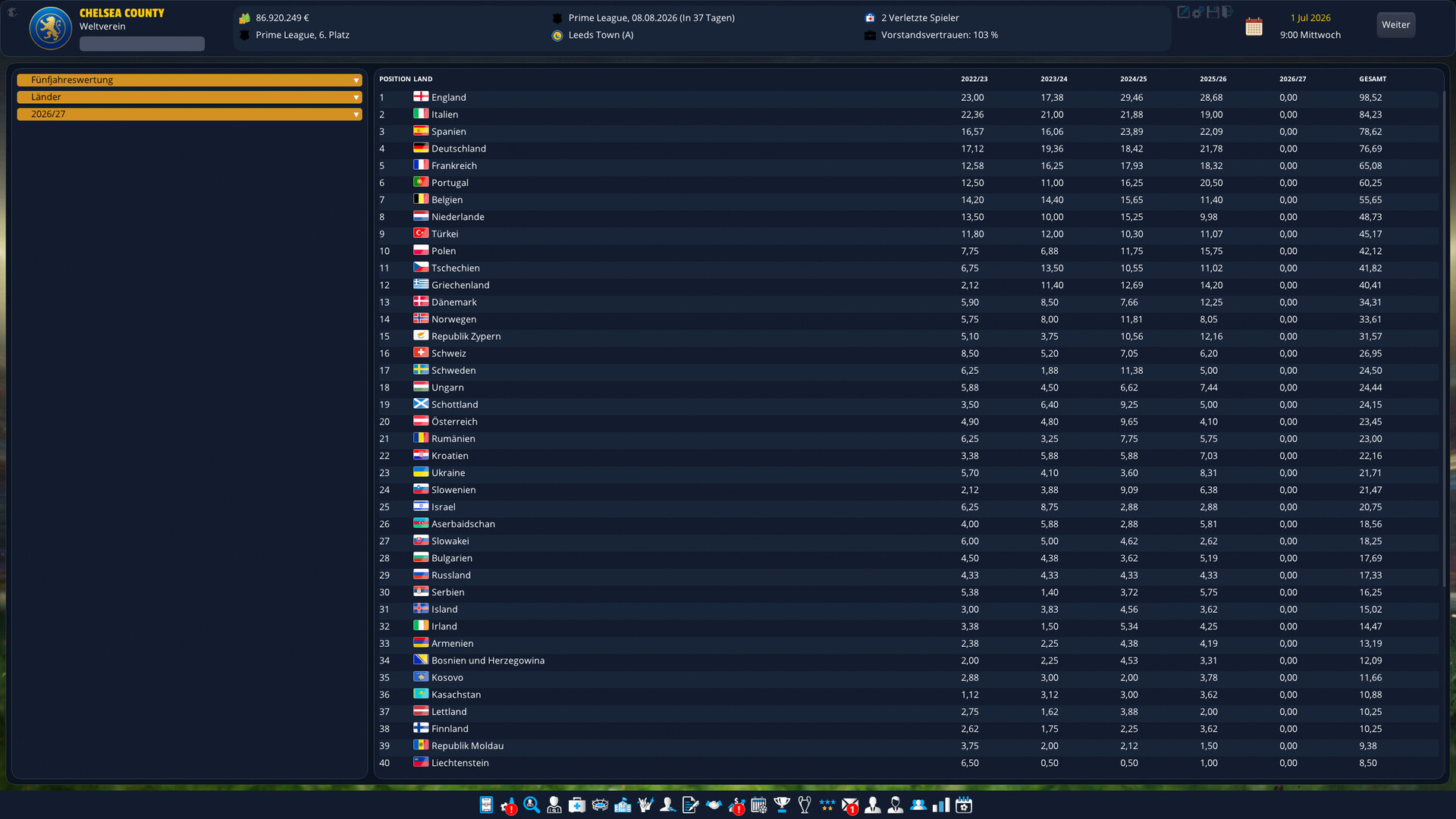Screen dimensions: 1456x819
Task: Open the tactics pitch icon in bottom toolbar
Action: click(x=486, y=805)
